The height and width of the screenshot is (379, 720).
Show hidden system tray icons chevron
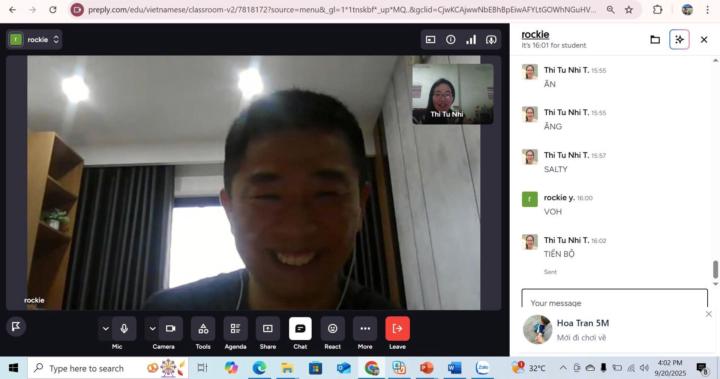point(563,368)
